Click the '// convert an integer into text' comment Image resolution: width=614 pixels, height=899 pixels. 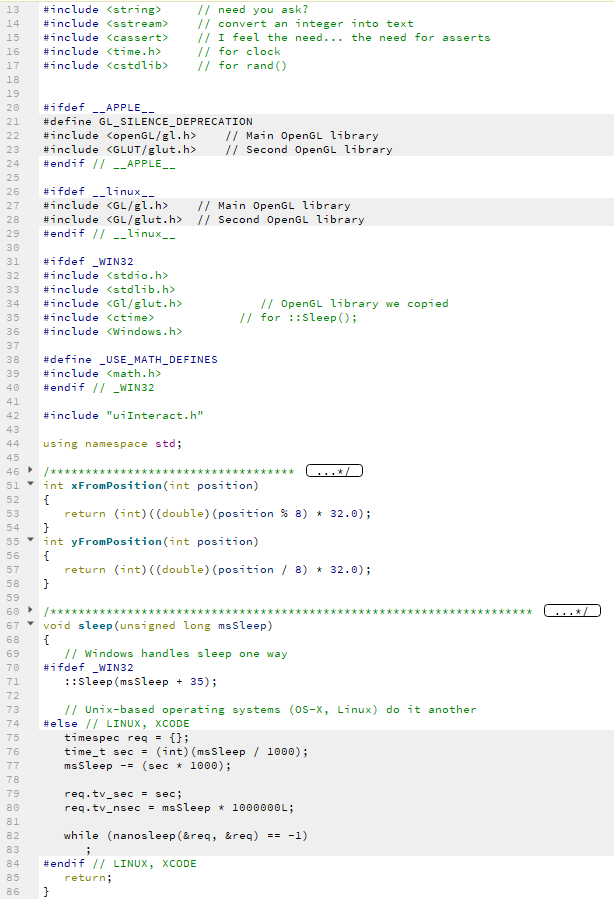pos(306,24)
